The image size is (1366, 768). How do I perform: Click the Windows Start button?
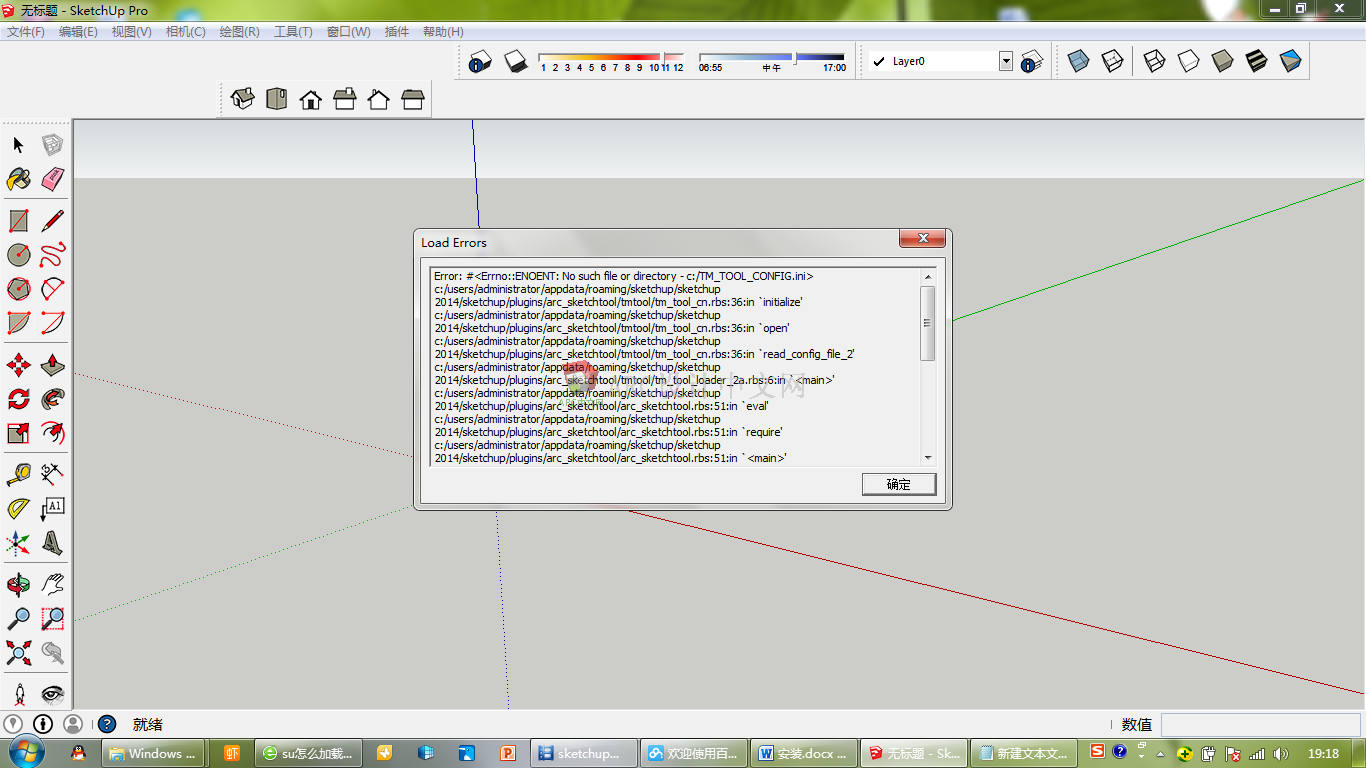[27, 752]
